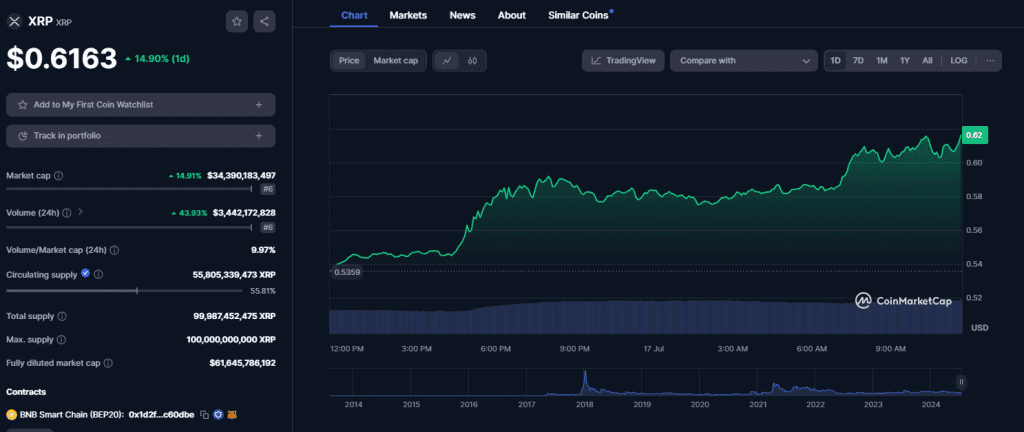Switch to the candlestick chart icon
1024x432 pixels.
(x=471, y=61)
